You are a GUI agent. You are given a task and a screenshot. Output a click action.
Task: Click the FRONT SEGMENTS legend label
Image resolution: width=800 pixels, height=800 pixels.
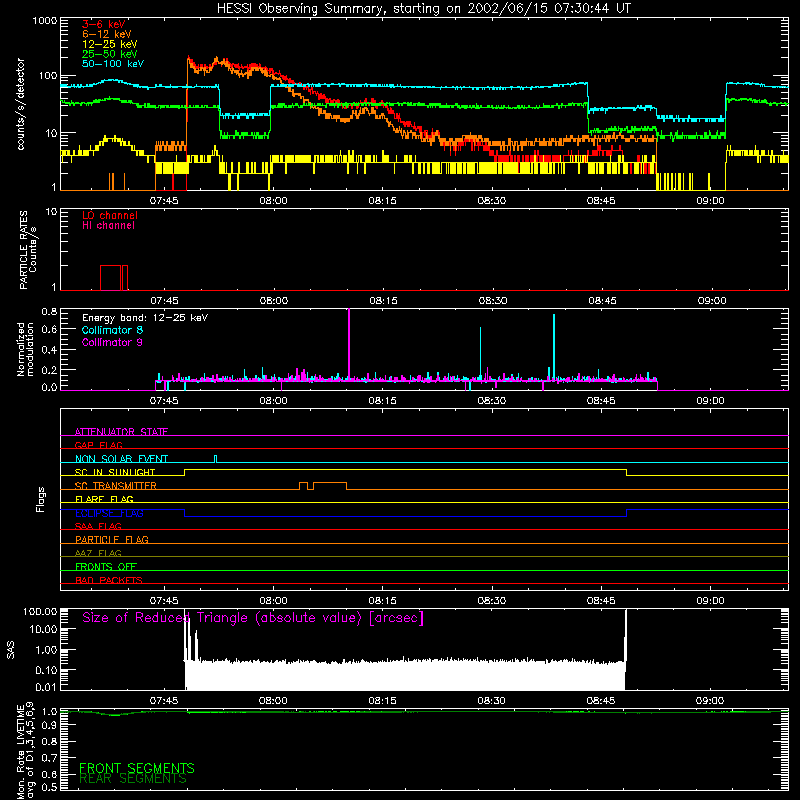click(137, 768)
